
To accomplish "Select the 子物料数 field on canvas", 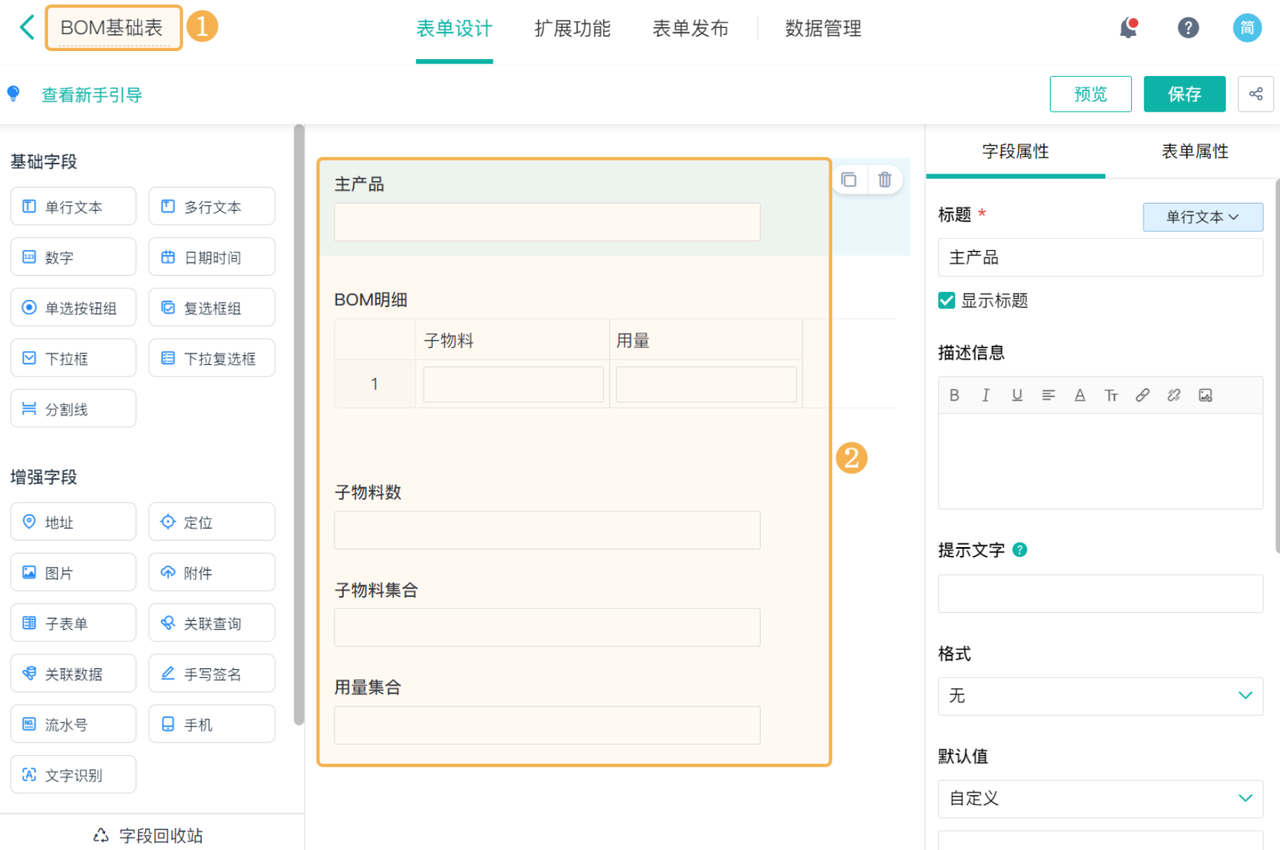I will click(547, 530).
